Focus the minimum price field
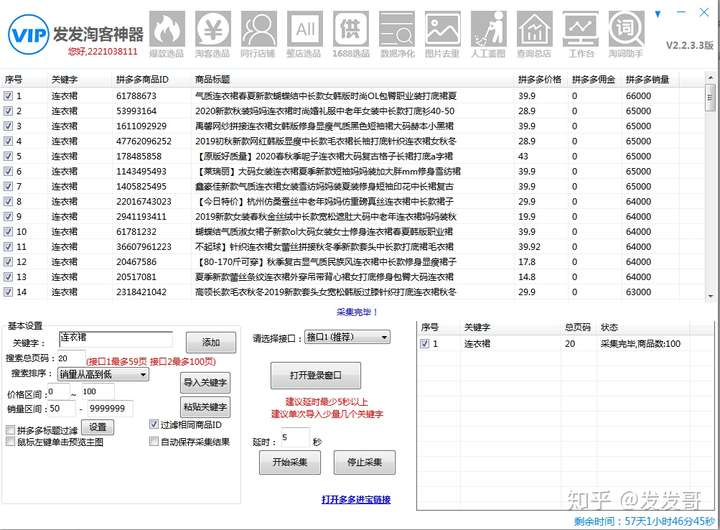Image resolution: width=720 pixels, height=530 pixels. (x=58, y=392)
